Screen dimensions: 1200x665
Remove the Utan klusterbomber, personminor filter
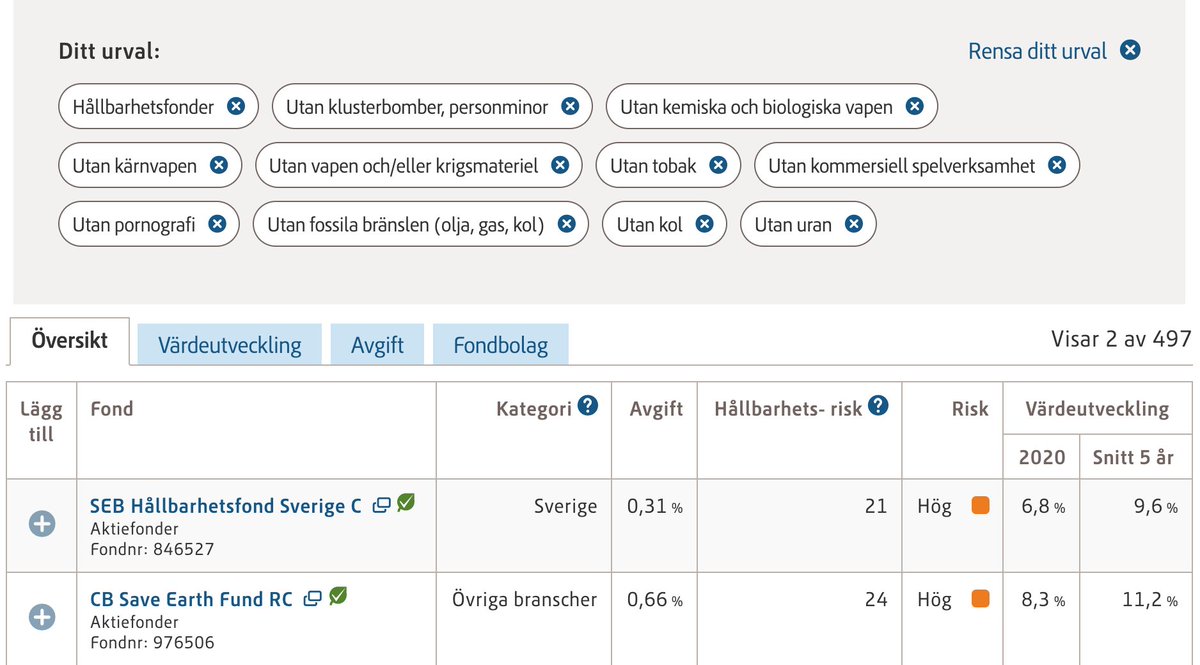570,106
